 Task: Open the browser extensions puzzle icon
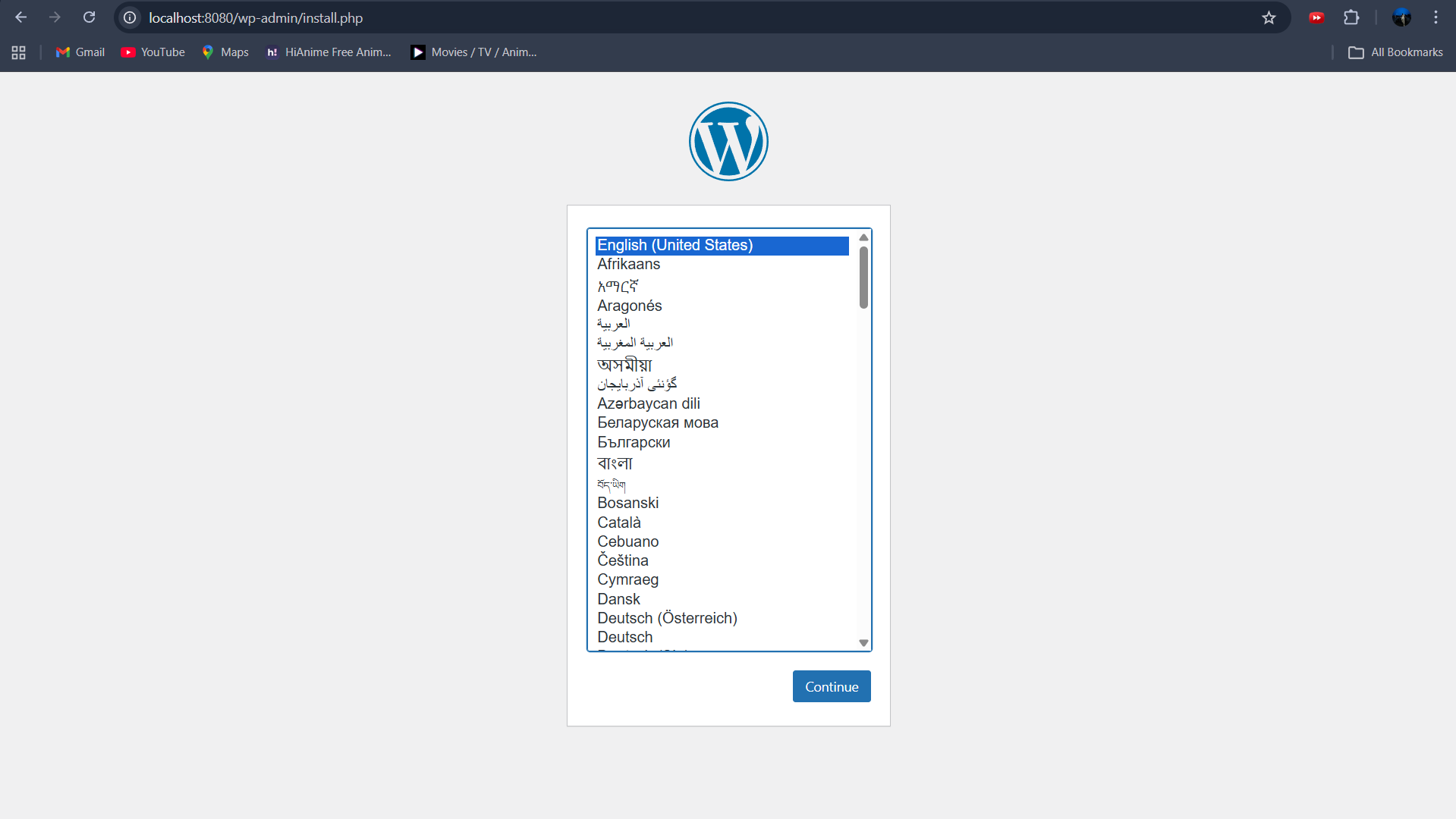[1351, 17]
